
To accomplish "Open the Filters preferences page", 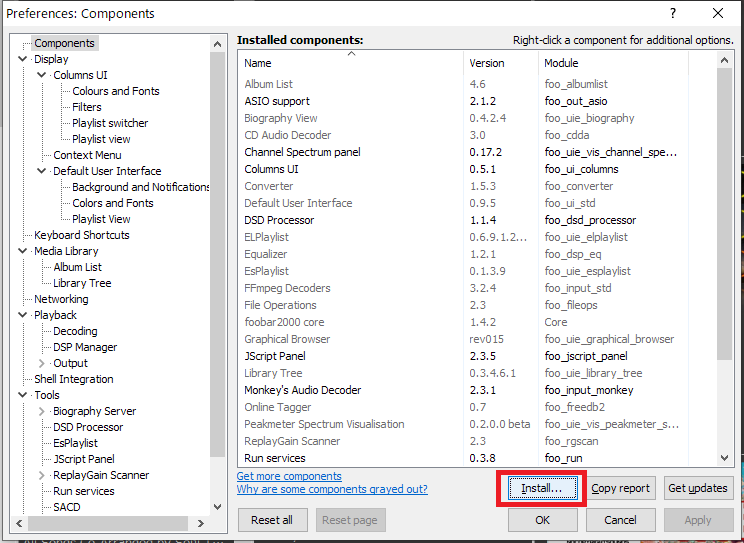I will (87, 107).
